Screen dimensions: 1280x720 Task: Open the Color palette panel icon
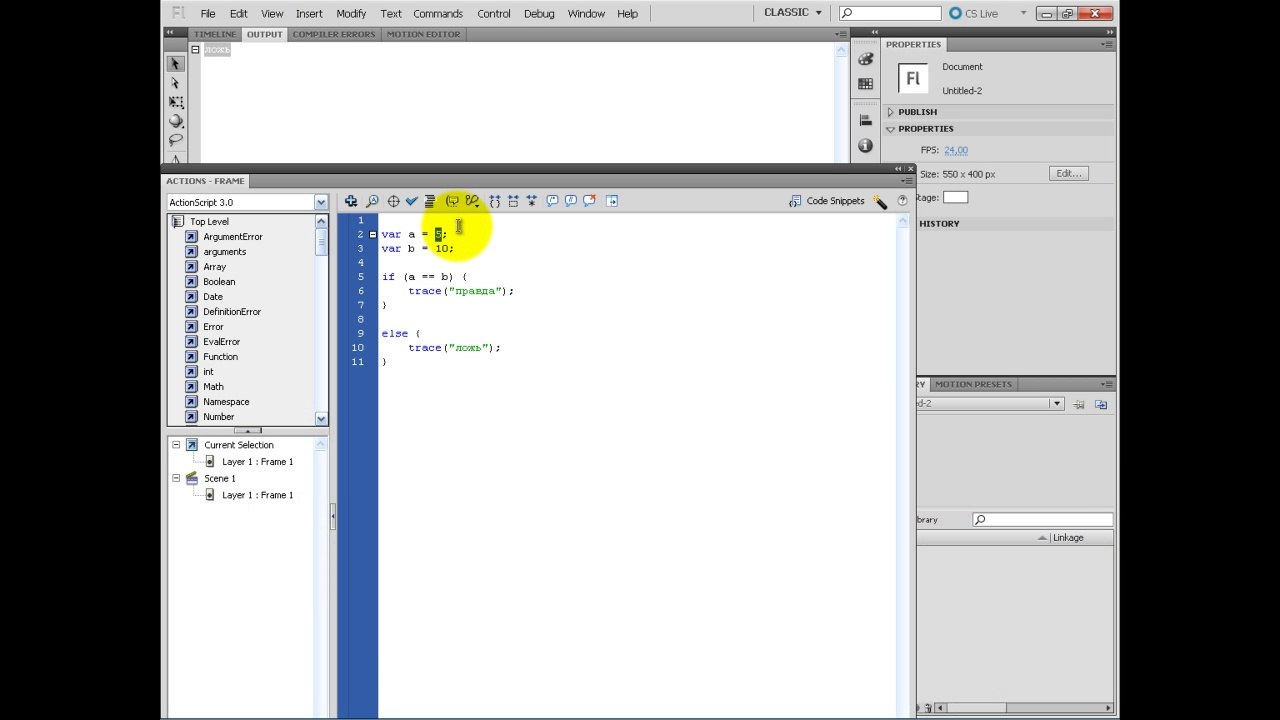[x=866, y=59]
